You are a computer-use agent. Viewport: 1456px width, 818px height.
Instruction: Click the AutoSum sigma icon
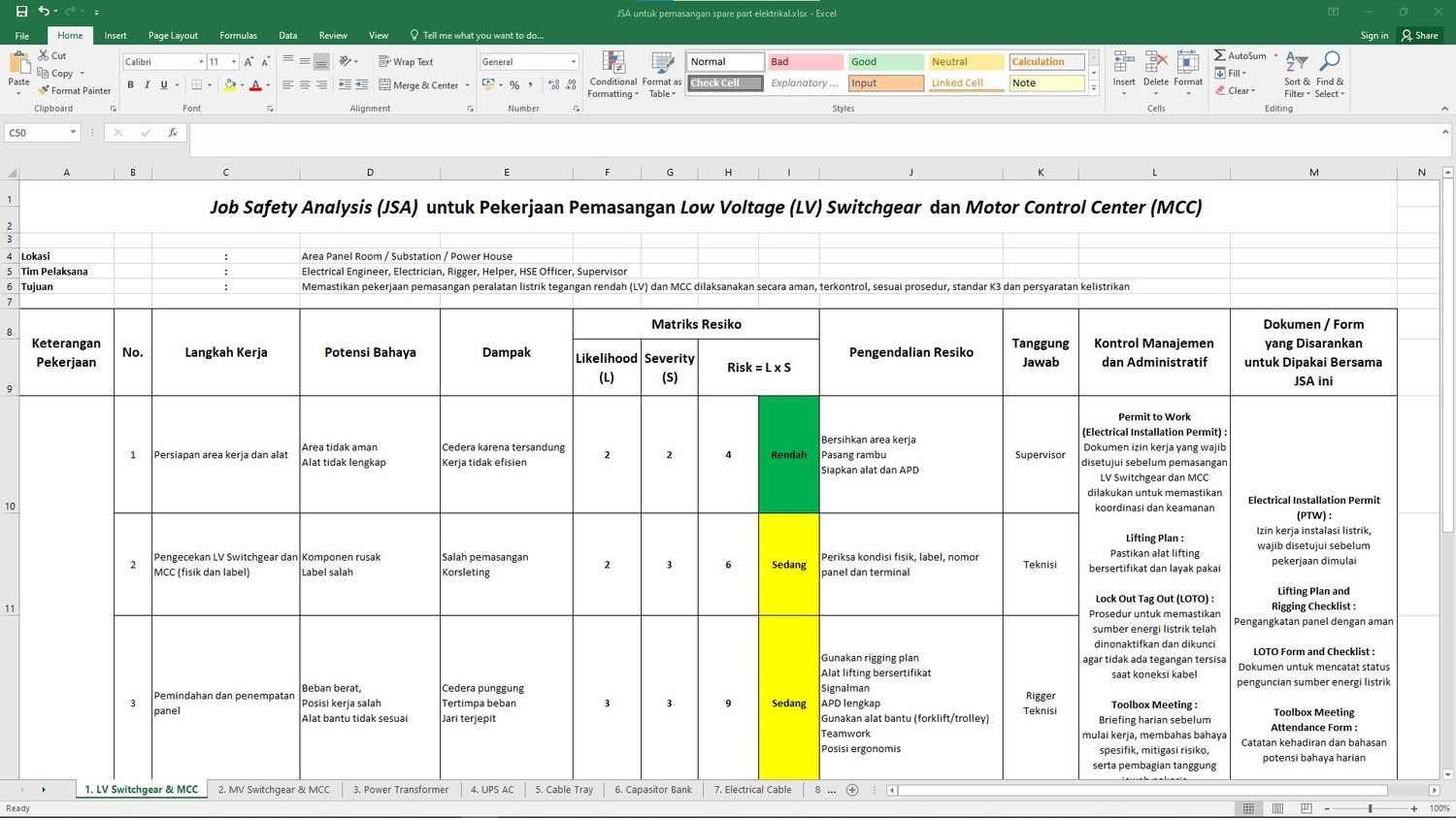pos(1220,55)
